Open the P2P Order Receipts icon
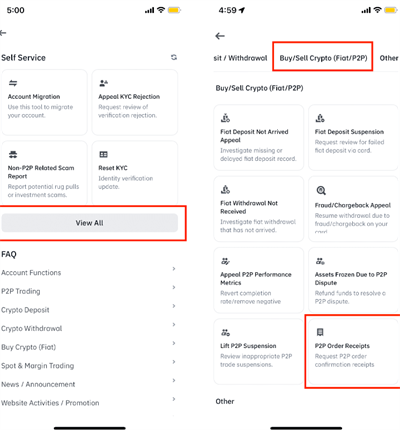Image resolution: width=400 pixels, height=430 pixels. coord(320,332)
